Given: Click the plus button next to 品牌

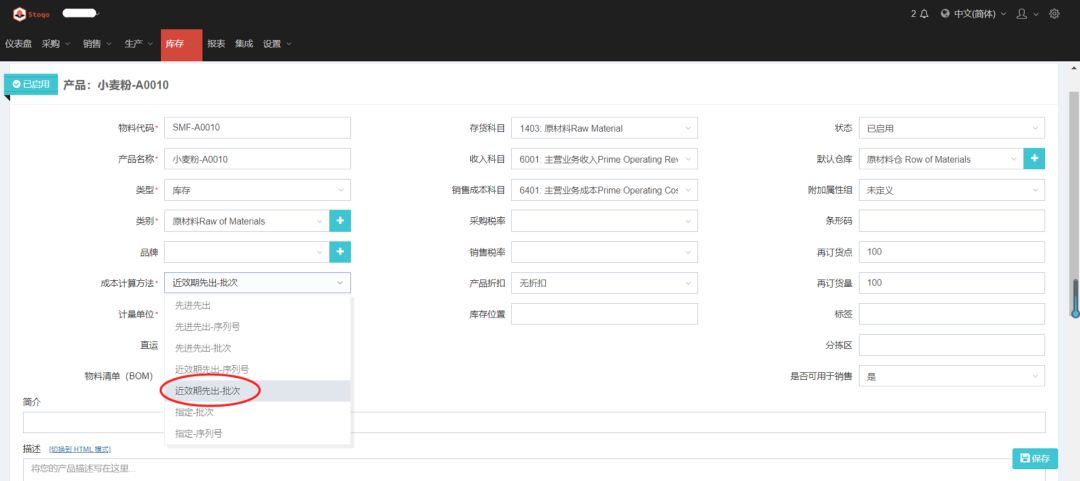Looking at the screenshot, I should point(340,252).
